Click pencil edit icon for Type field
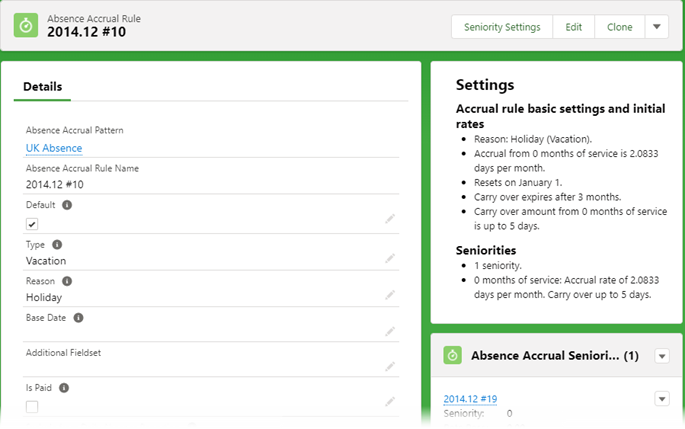Image resolution: width=685 pixels, height=429 pixels. [390, 258]
